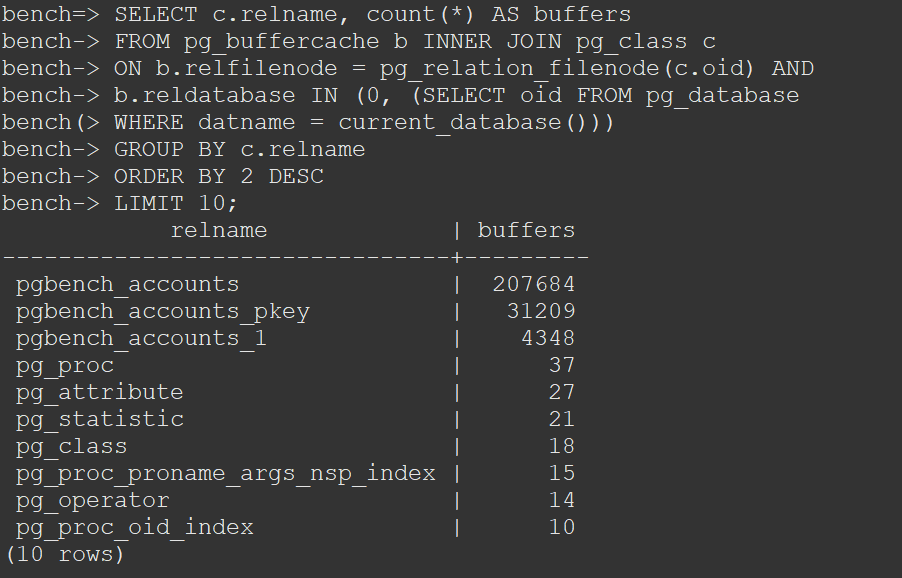The image size is (902, 578).
Task: Click the buffer count 14
Action: pyautogui.click(x=561, y=500)
